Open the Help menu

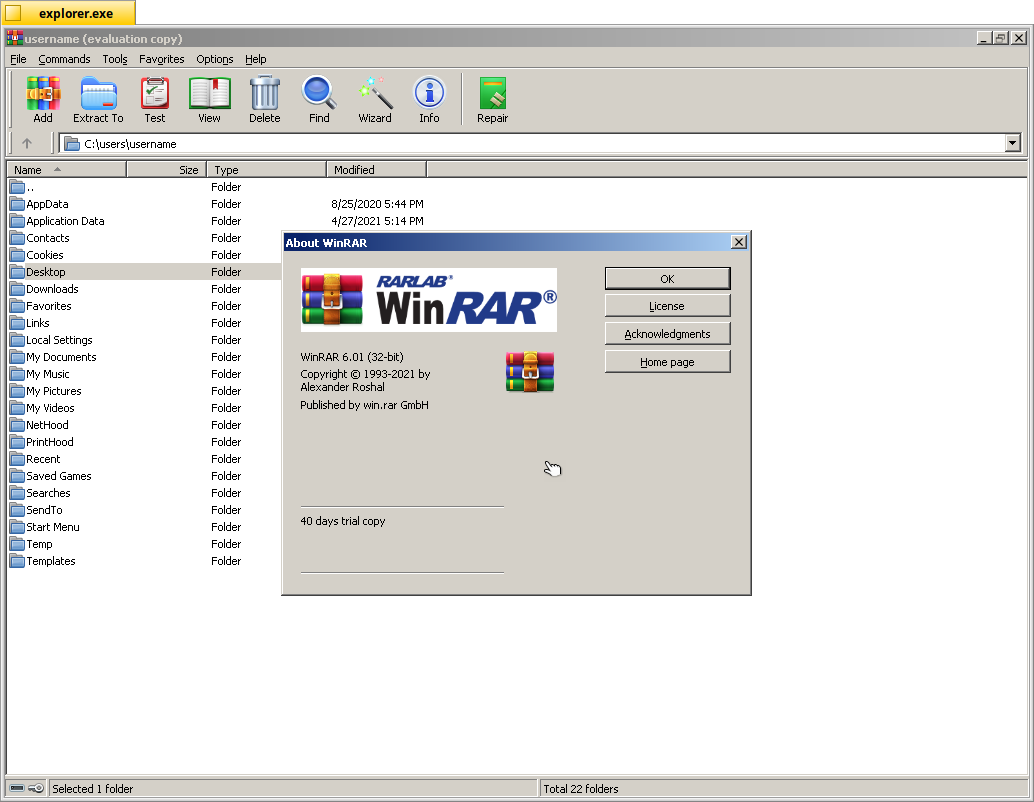(256, 59)
